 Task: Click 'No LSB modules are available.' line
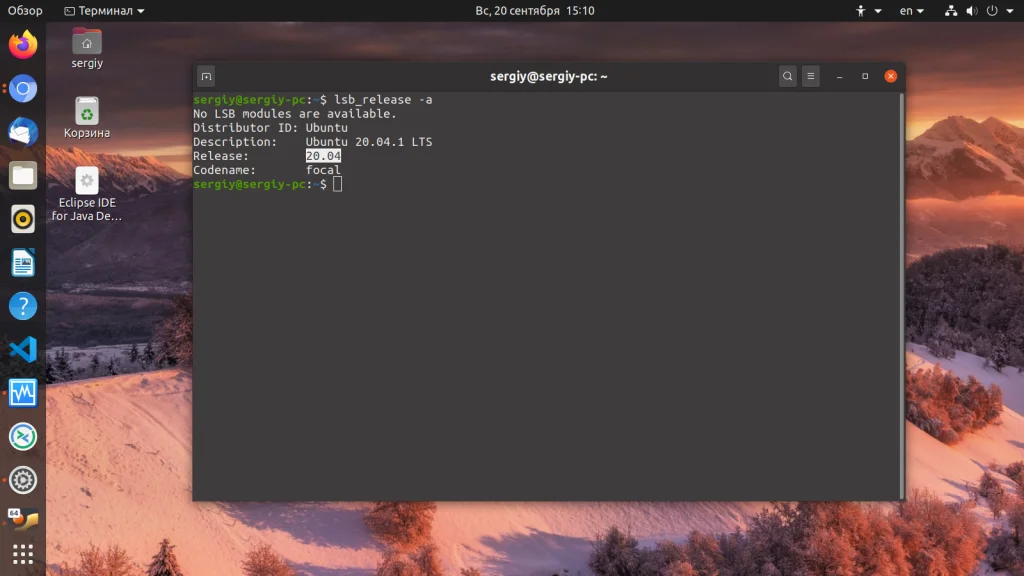point(295,114)
